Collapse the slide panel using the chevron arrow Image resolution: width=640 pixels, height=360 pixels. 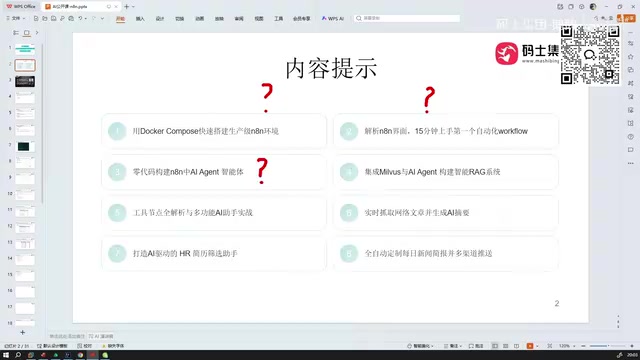(x=37, y=33)
